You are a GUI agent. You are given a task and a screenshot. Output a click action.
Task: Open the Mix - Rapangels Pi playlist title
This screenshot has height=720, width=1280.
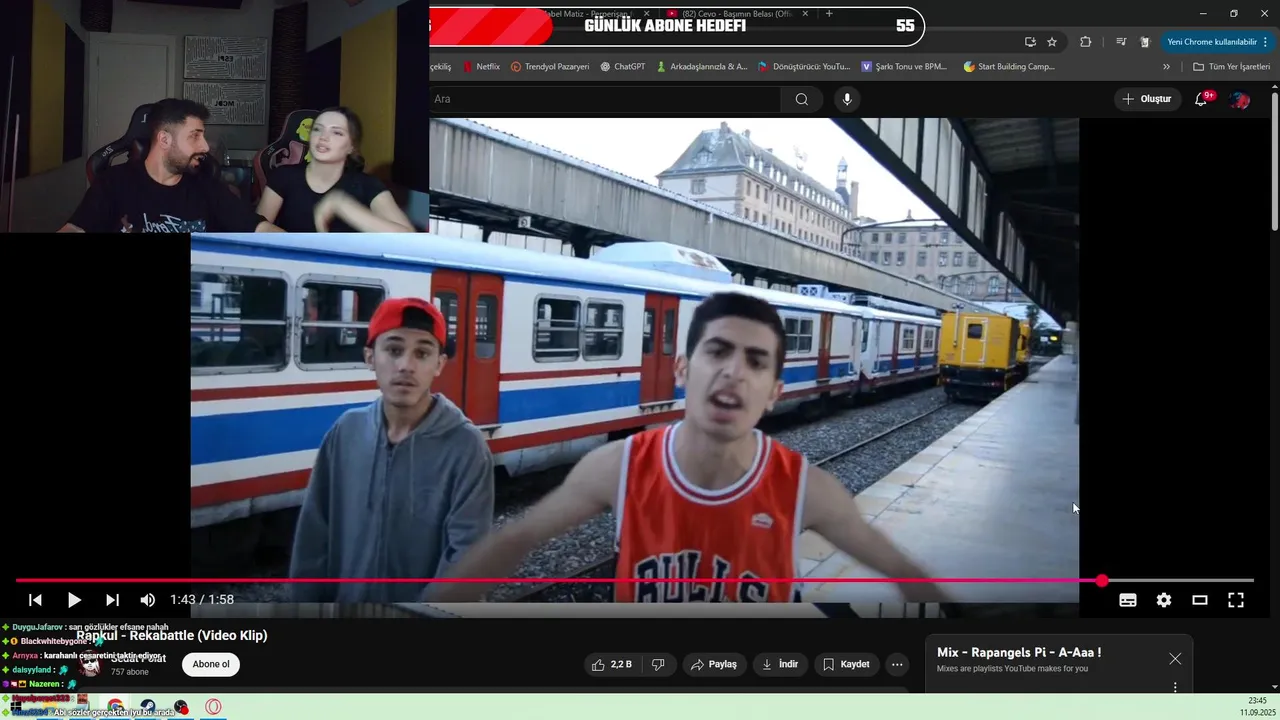pyautogui.click(x=1019, y=653)
